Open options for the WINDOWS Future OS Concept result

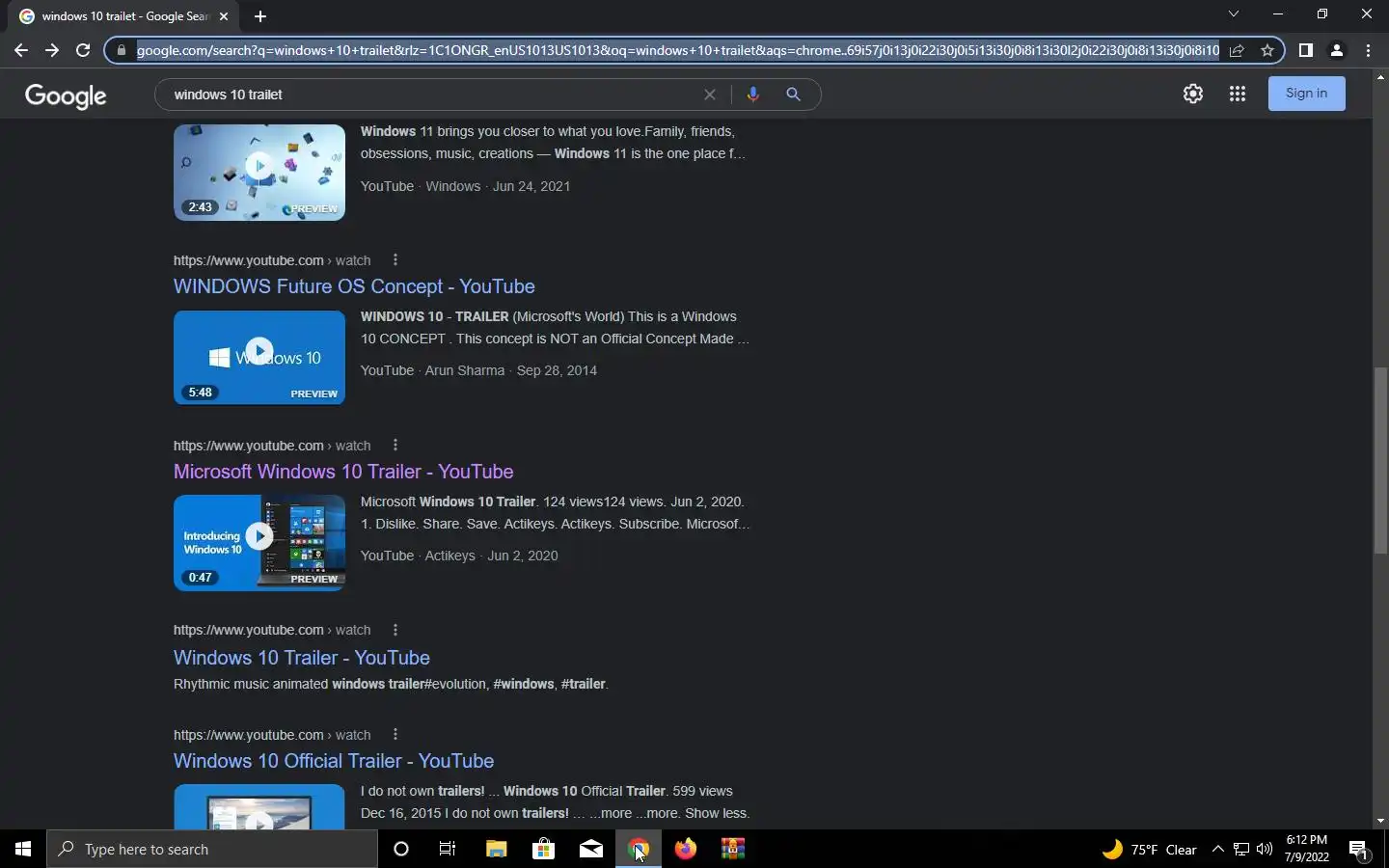(x=395, y=259)
